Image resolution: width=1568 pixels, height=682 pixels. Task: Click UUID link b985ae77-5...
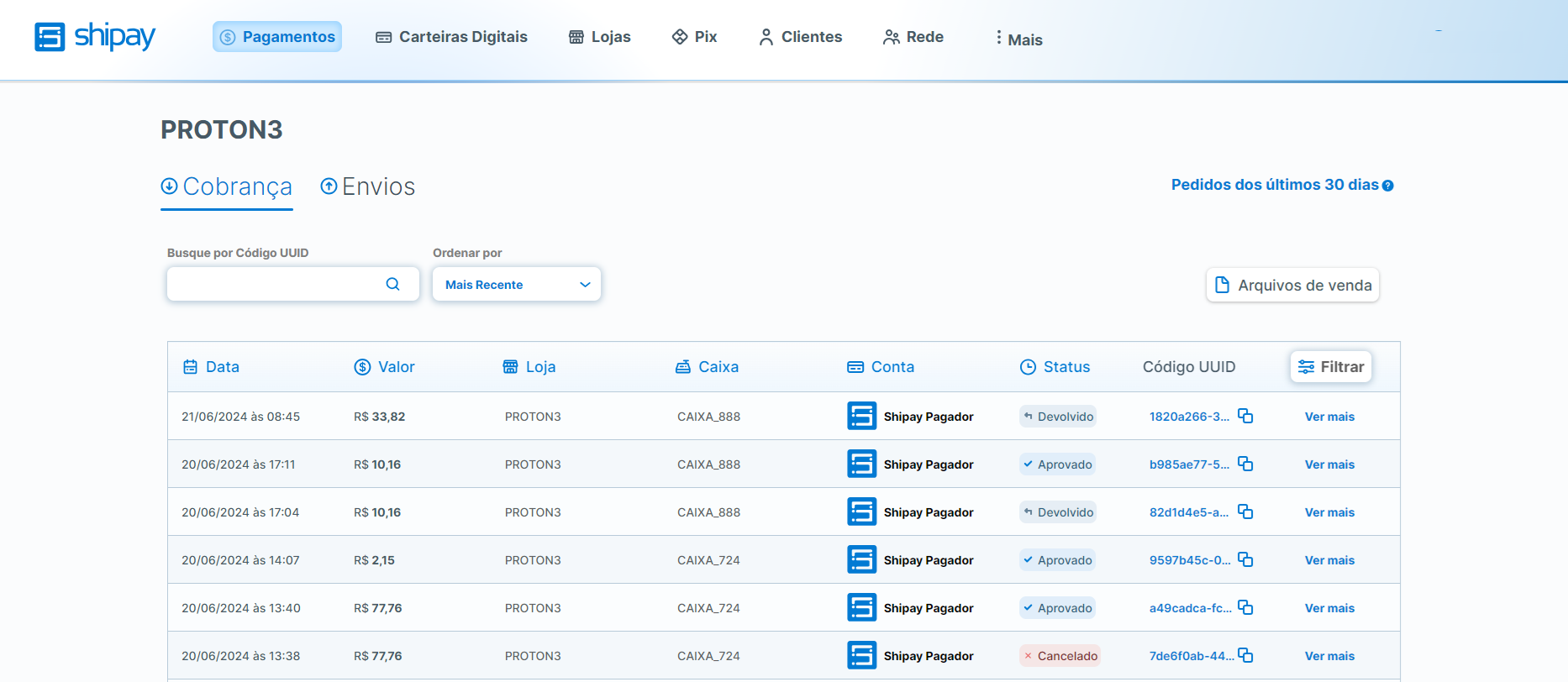coord(1189,464)
